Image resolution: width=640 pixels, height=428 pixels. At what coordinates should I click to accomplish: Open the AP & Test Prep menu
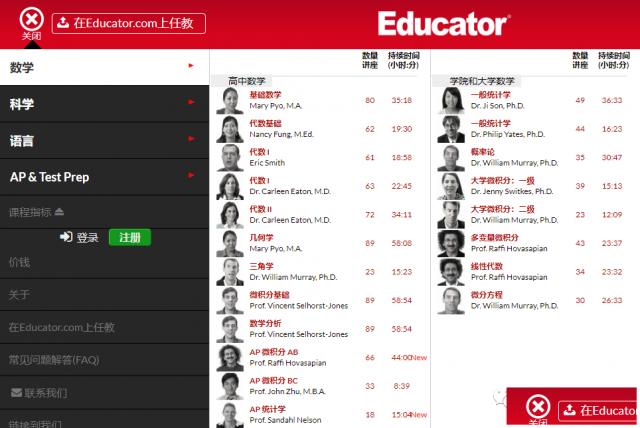click(x=104, y=177)
